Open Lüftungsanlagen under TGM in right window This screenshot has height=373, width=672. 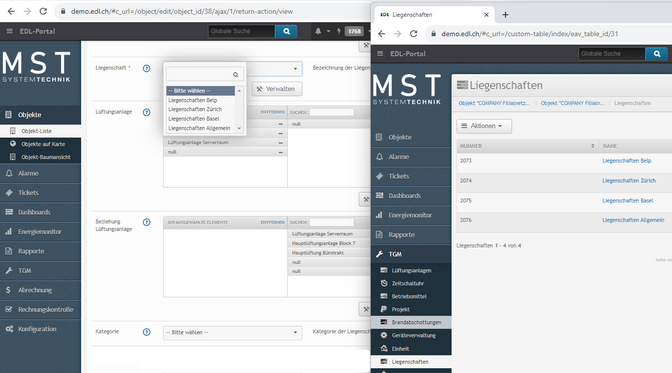[411, 270]
